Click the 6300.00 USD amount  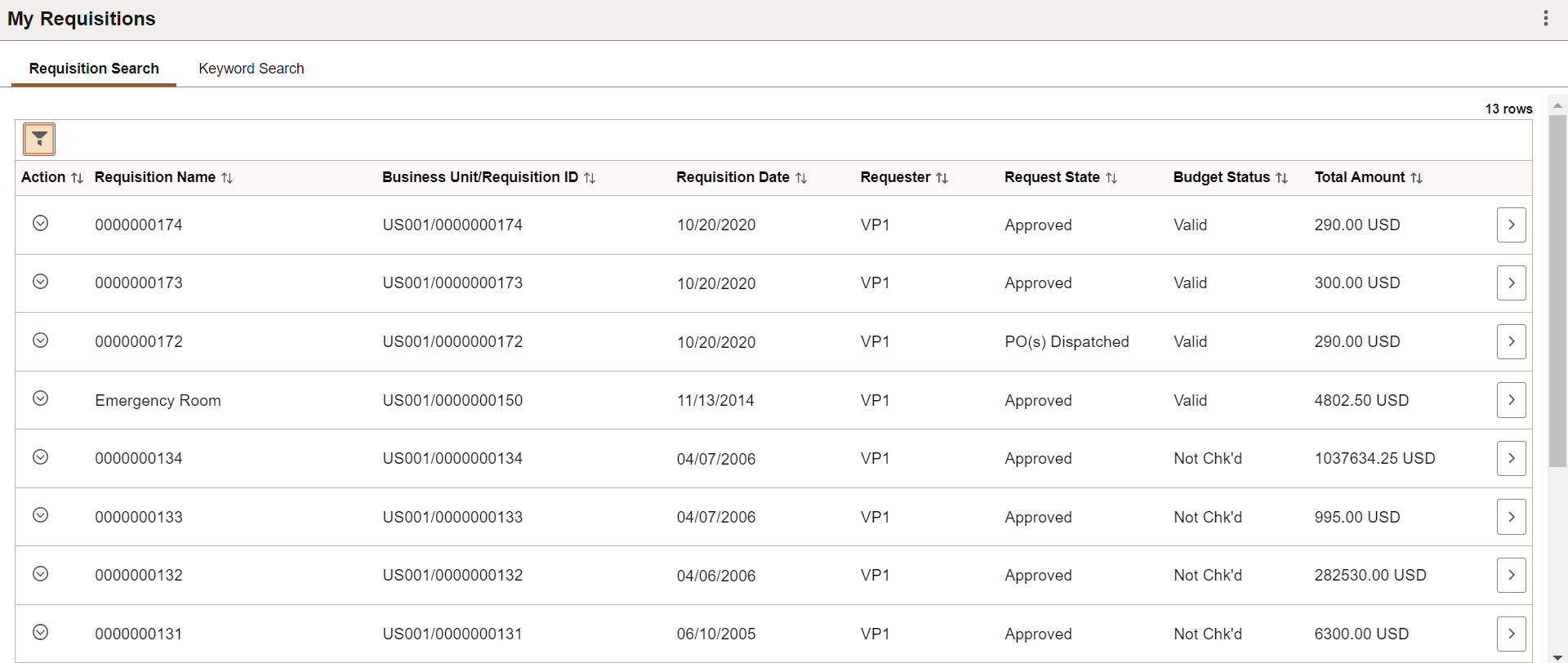pyautogui.click(x=1361, y=634)
